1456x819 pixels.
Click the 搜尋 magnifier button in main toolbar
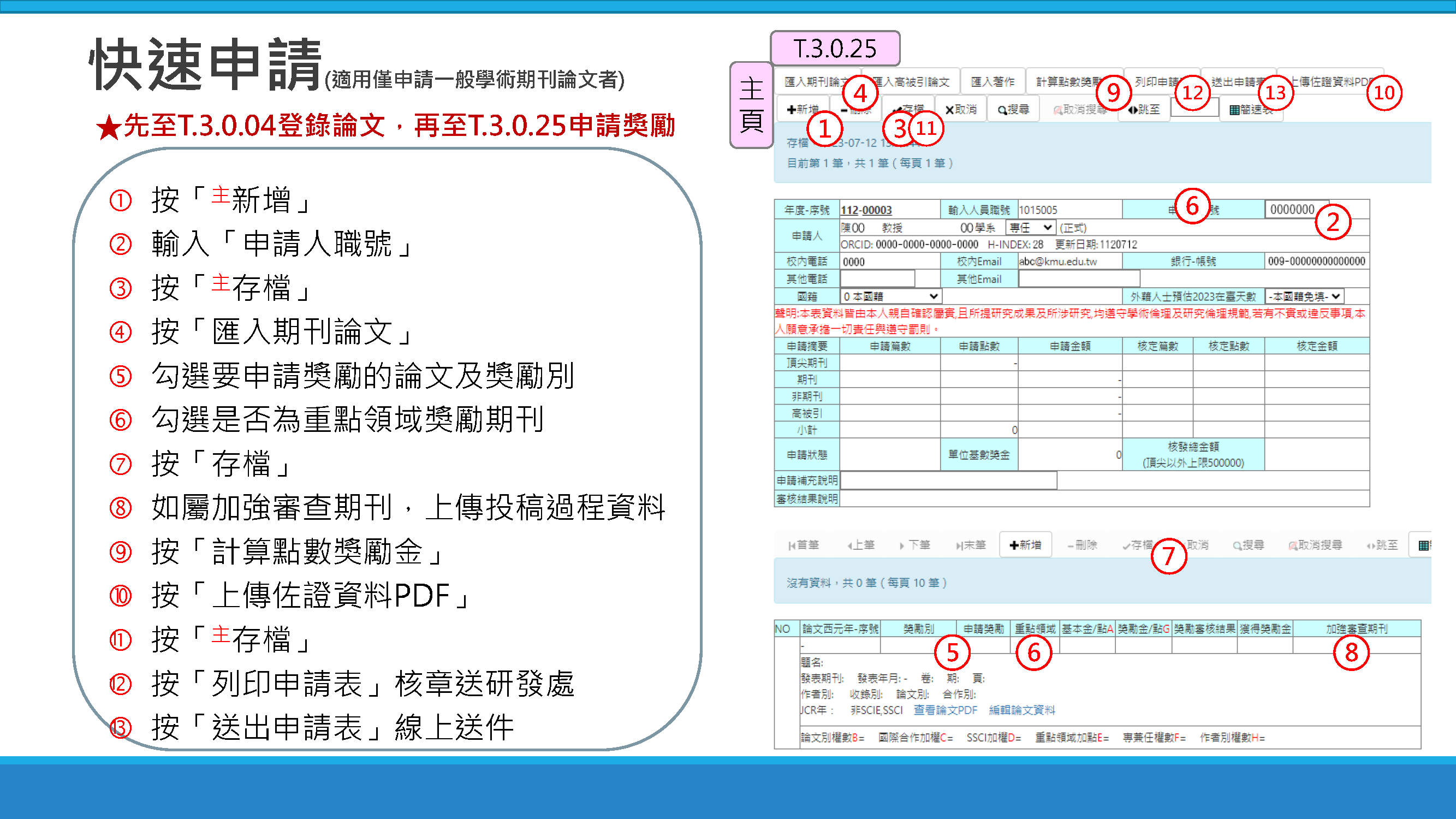[1013, 109]
